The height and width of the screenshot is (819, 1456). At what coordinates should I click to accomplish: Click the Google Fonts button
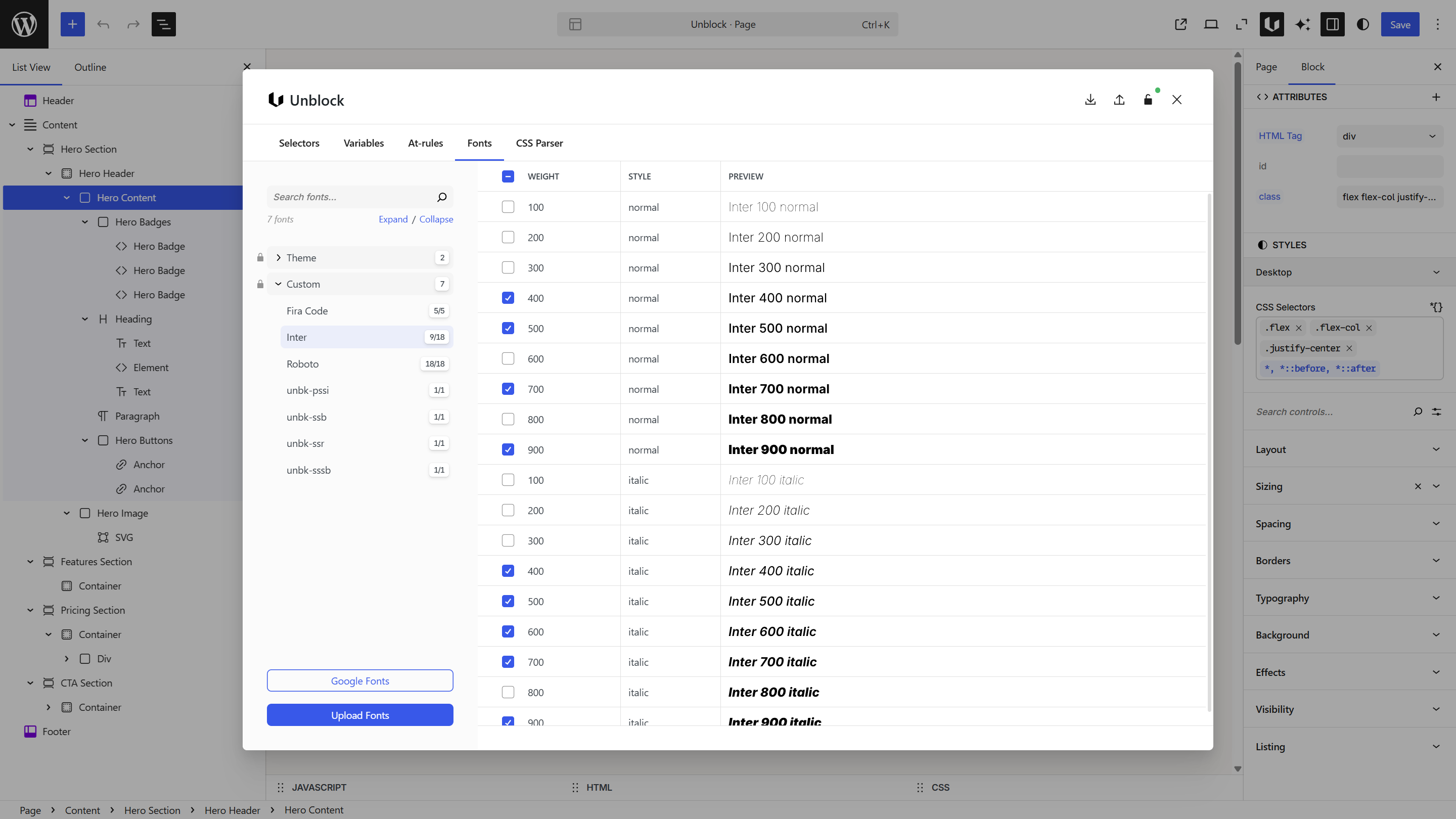click(x=359, y=680)
